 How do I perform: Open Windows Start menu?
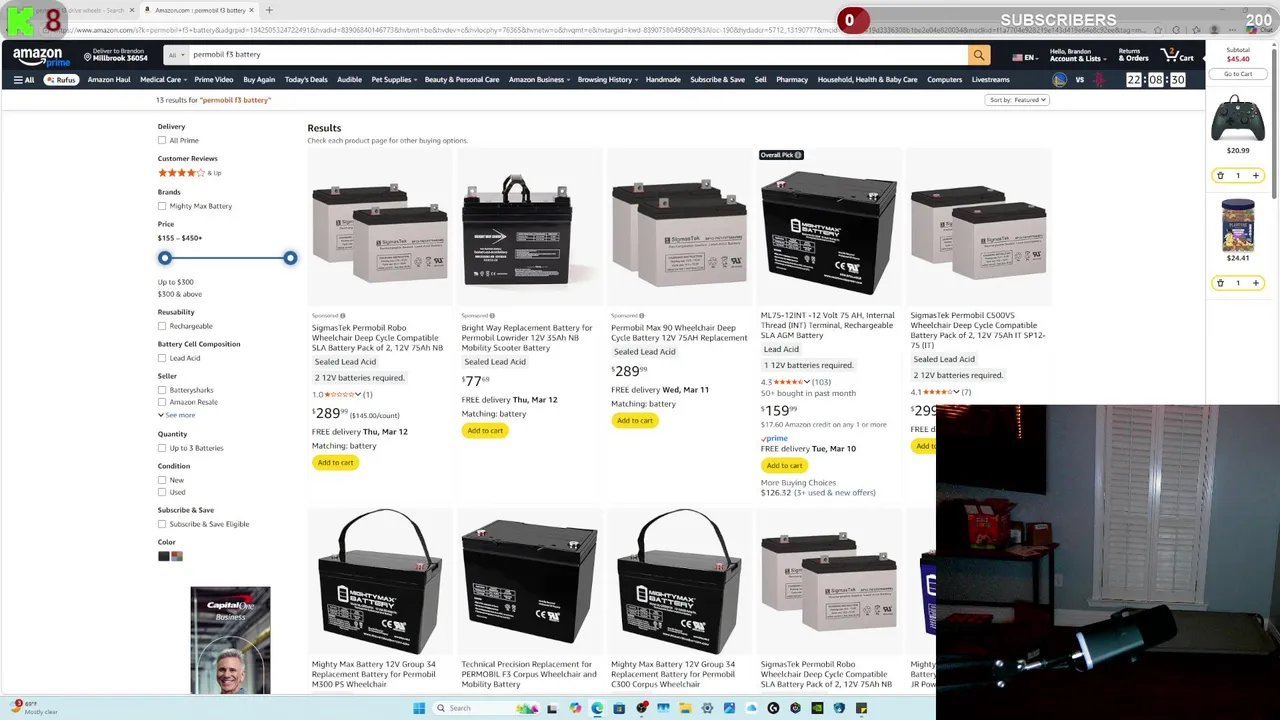click(x=419, y=708)
